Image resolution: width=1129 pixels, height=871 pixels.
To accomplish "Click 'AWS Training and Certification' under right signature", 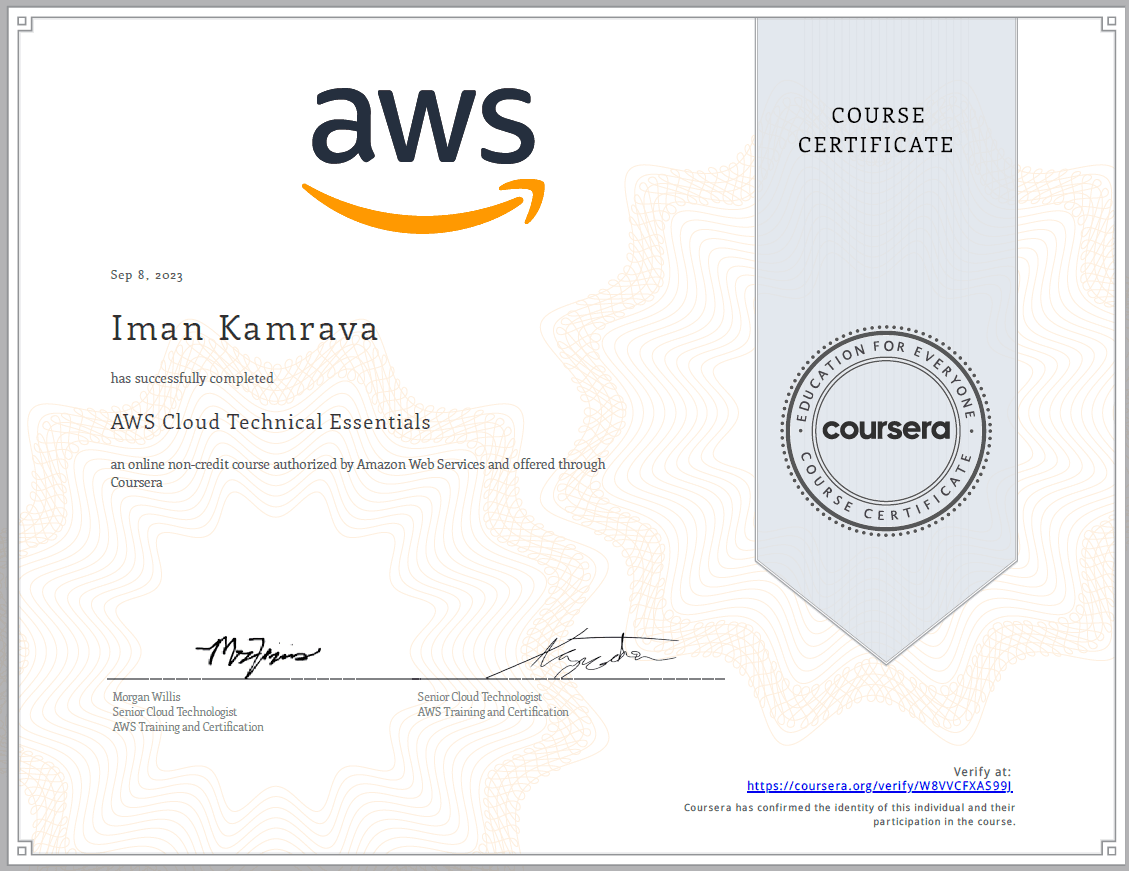I will pyautogui.click(x=493, y=712).
